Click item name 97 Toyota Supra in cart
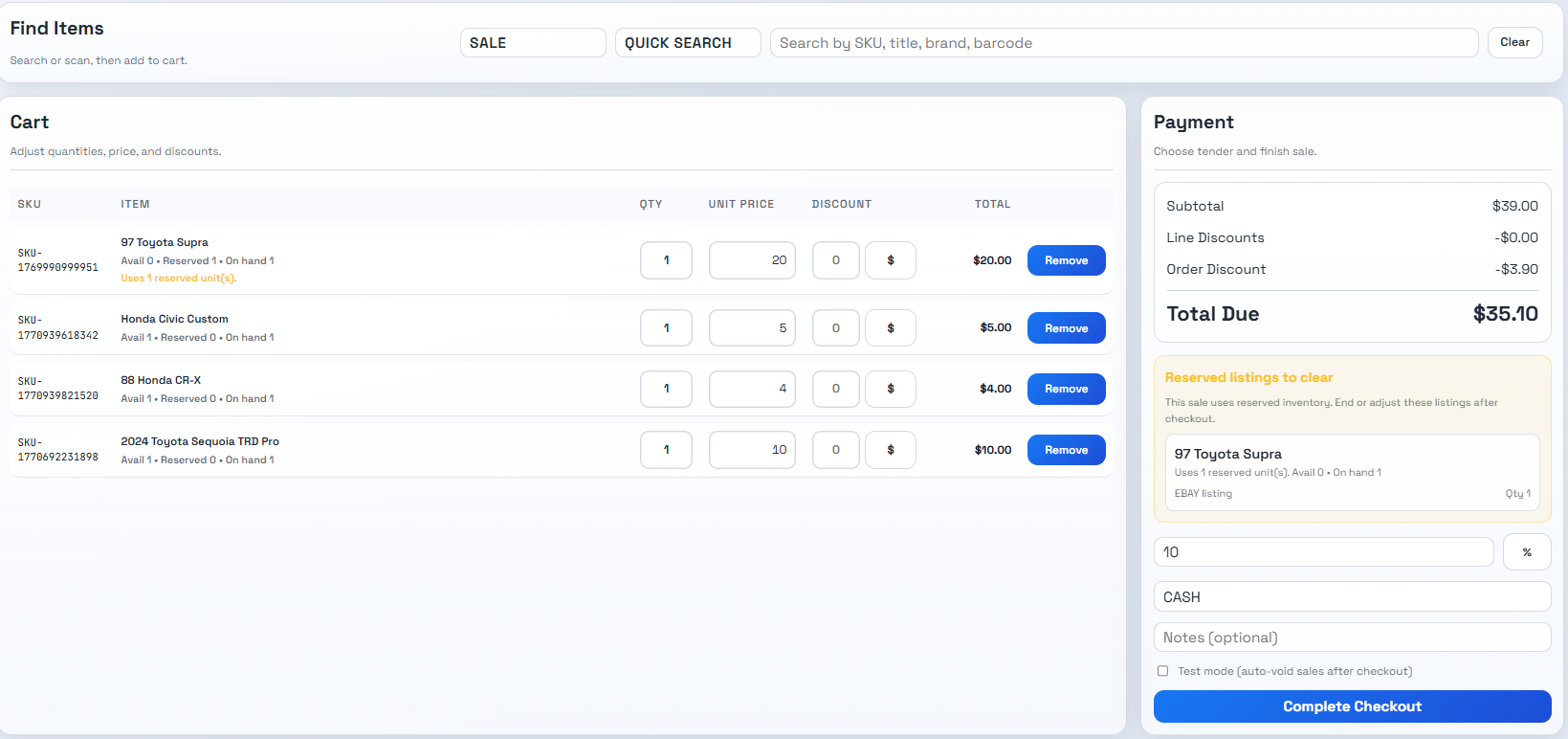The width and height of the screenshot is (1568, 739). (165, 242)
